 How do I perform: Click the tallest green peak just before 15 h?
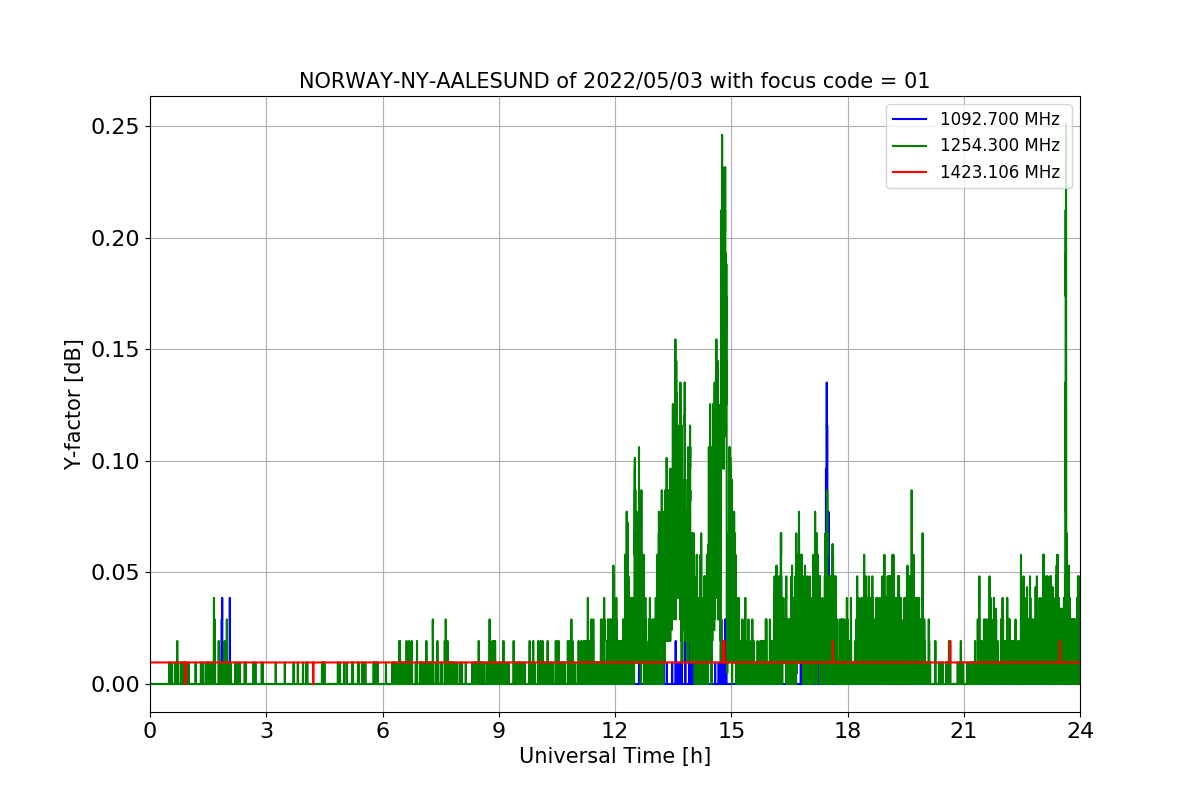click(x=722, y=136)
